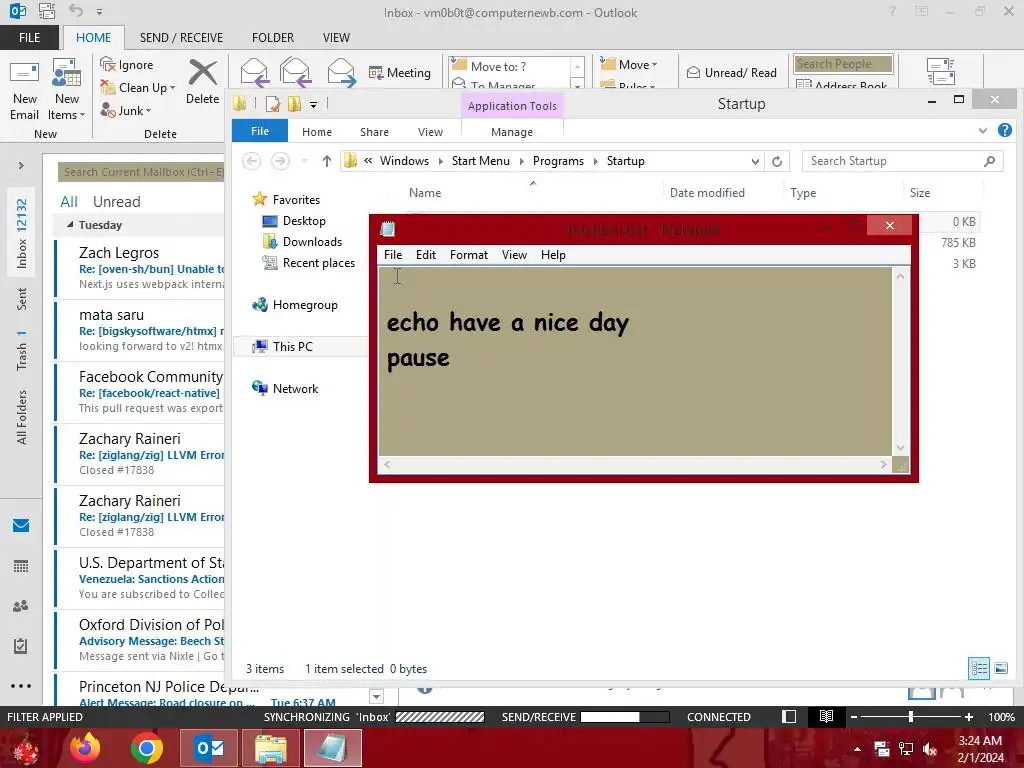Viewport: 1024px width, 768px height.
Task: Switch Explorer to large icons view
Action: point(1000,668)
